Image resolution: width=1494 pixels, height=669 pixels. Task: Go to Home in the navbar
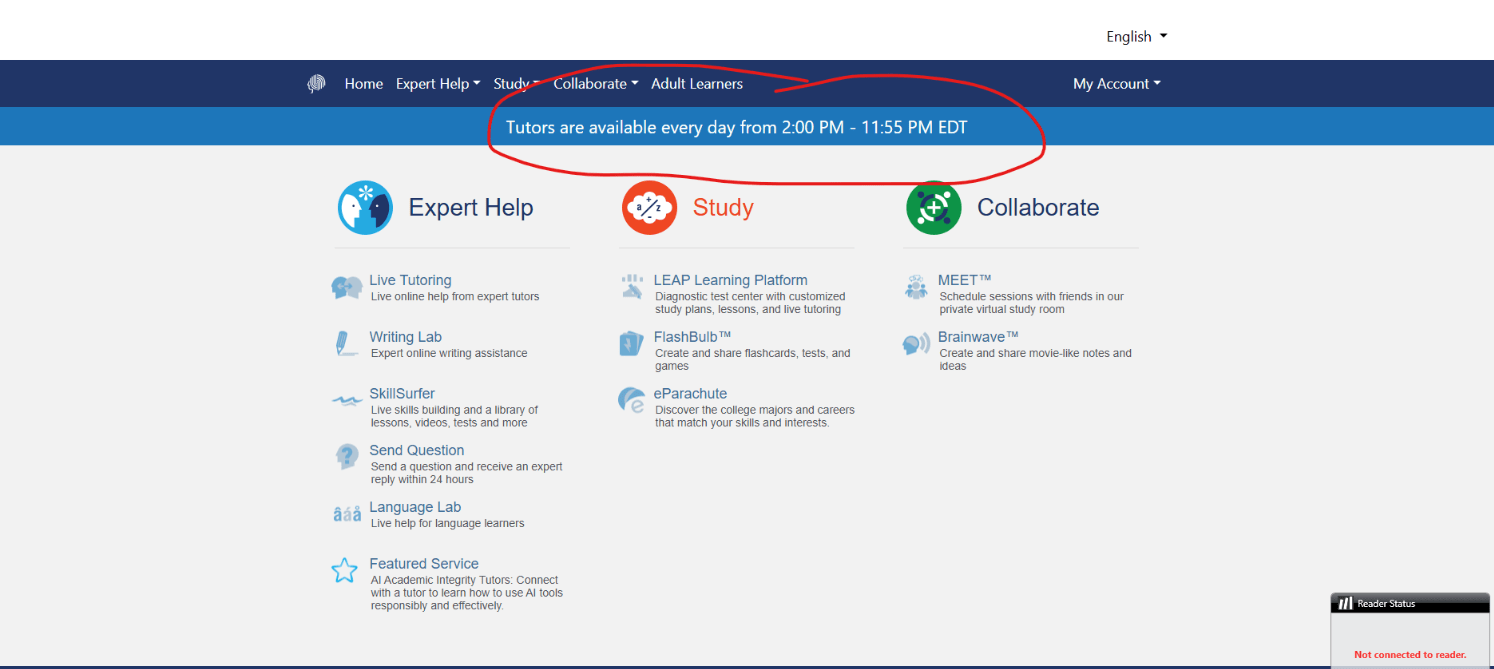tap(363, 84)
